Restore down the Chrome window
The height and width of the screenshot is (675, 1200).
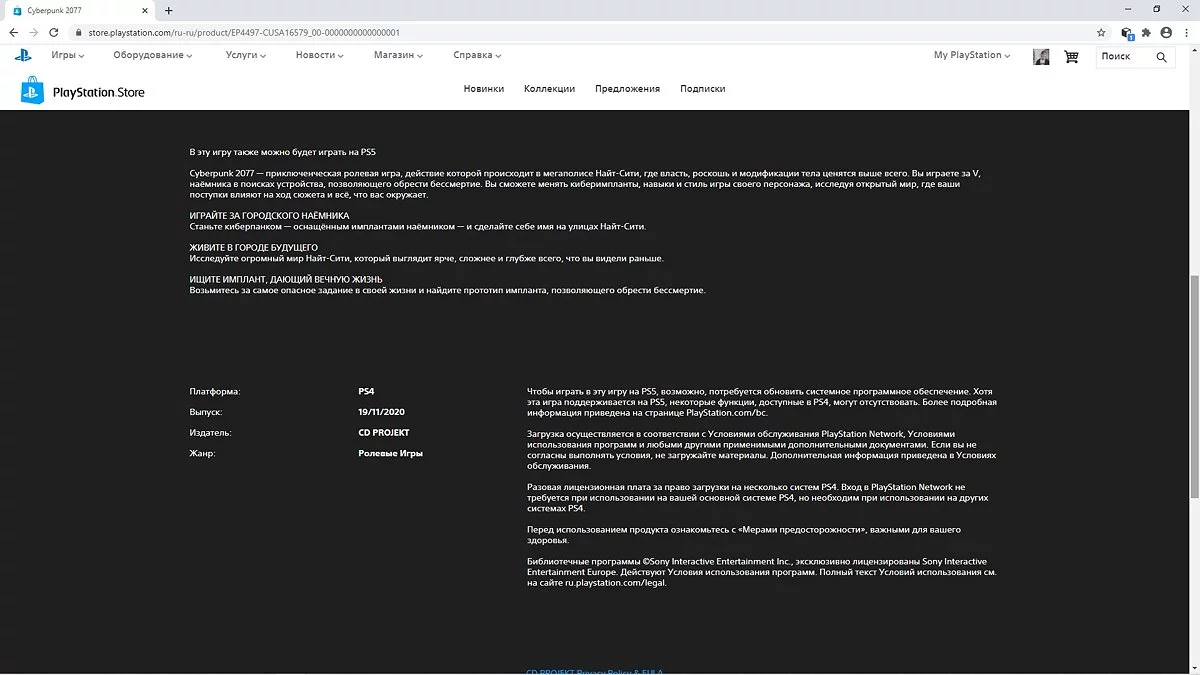pos(1157,9)
